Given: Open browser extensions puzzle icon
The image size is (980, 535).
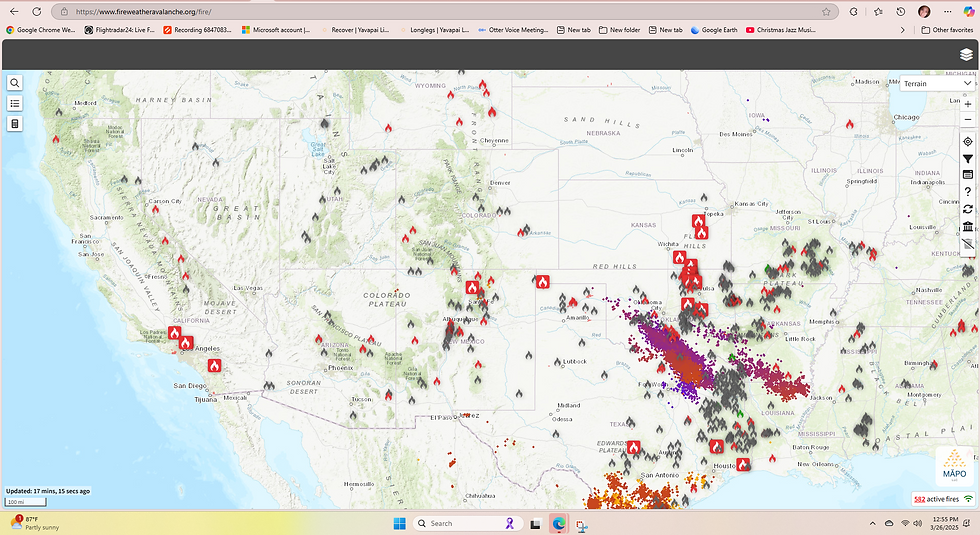Looking at the screenshot, I should [x=854, y=11].
